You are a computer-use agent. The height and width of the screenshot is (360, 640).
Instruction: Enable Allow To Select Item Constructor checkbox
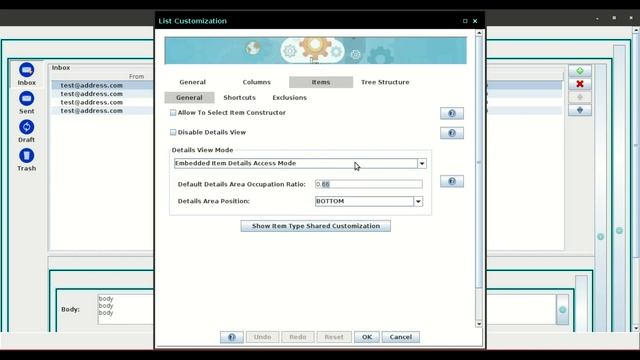[x=173, y=113]
